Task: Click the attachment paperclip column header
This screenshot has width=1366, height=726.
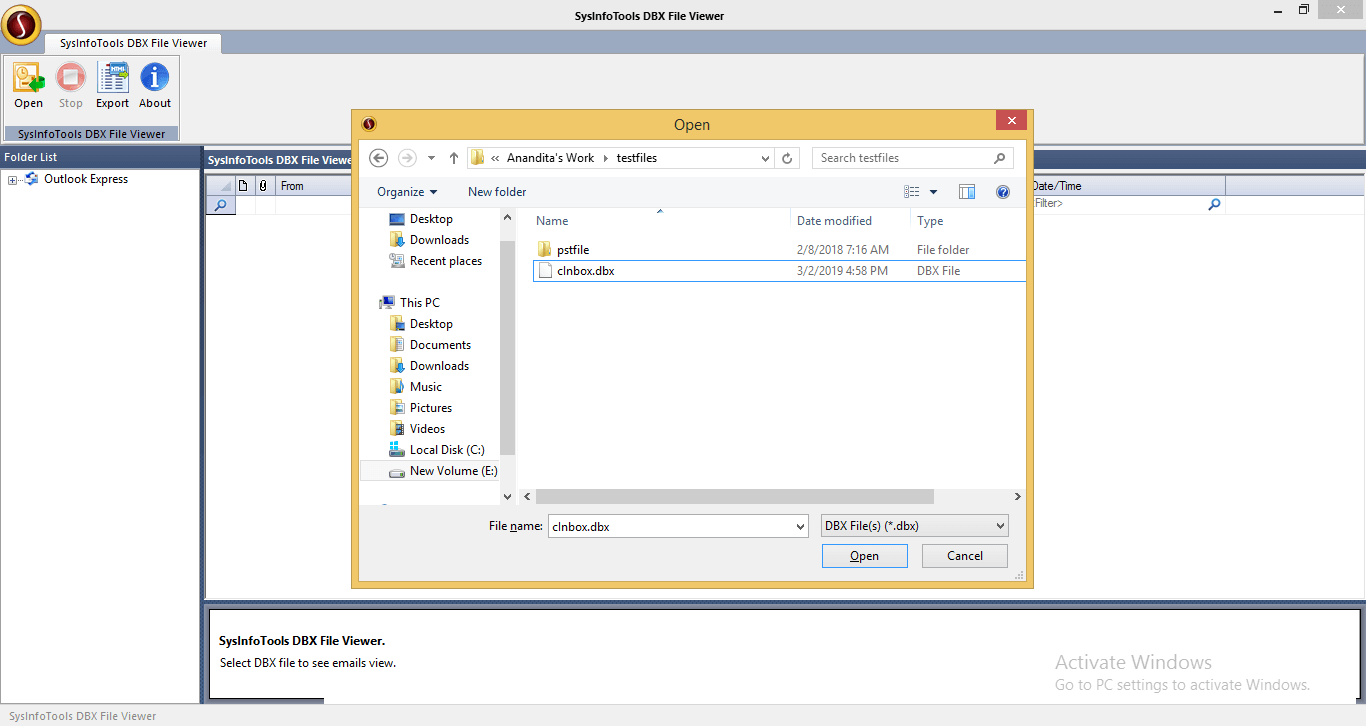Action: tap(263, 186)
